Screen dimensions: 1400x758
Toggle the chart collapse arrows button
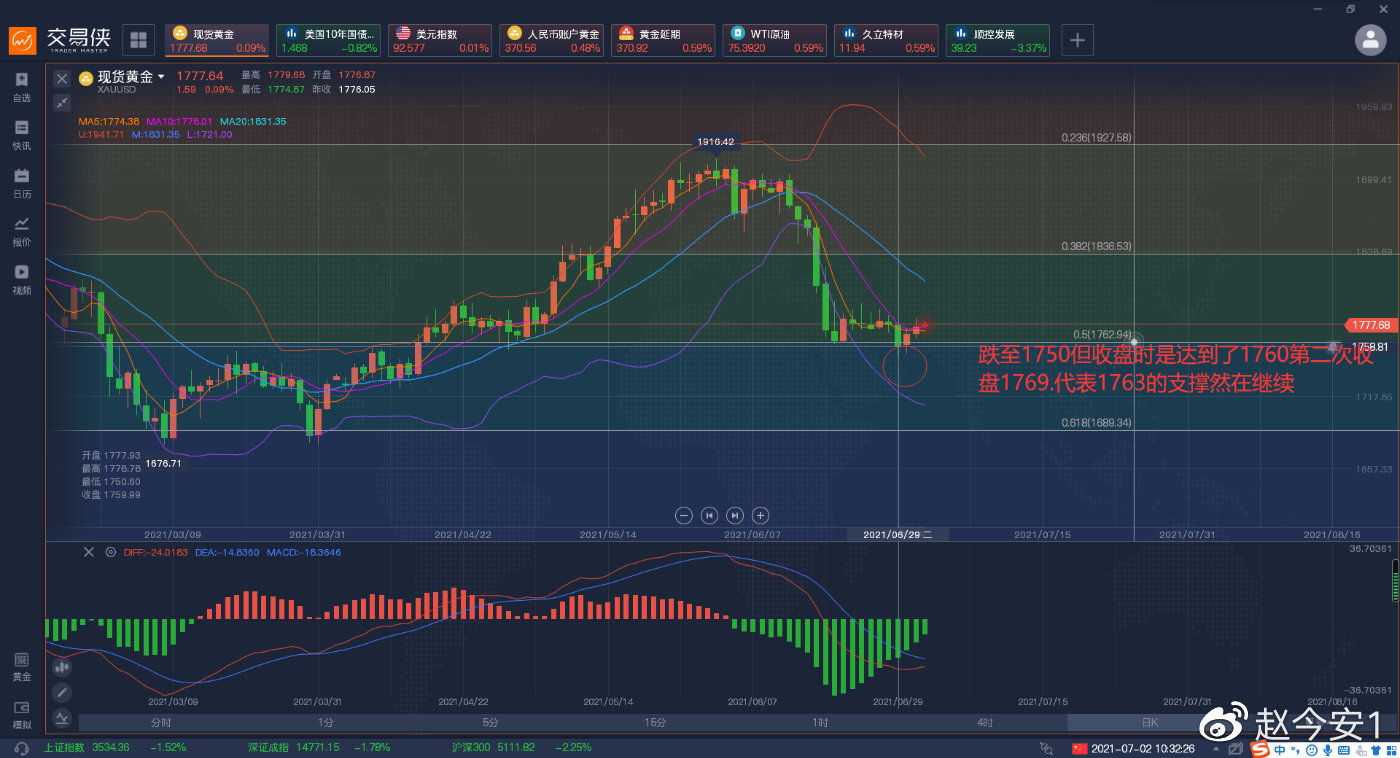62,102
